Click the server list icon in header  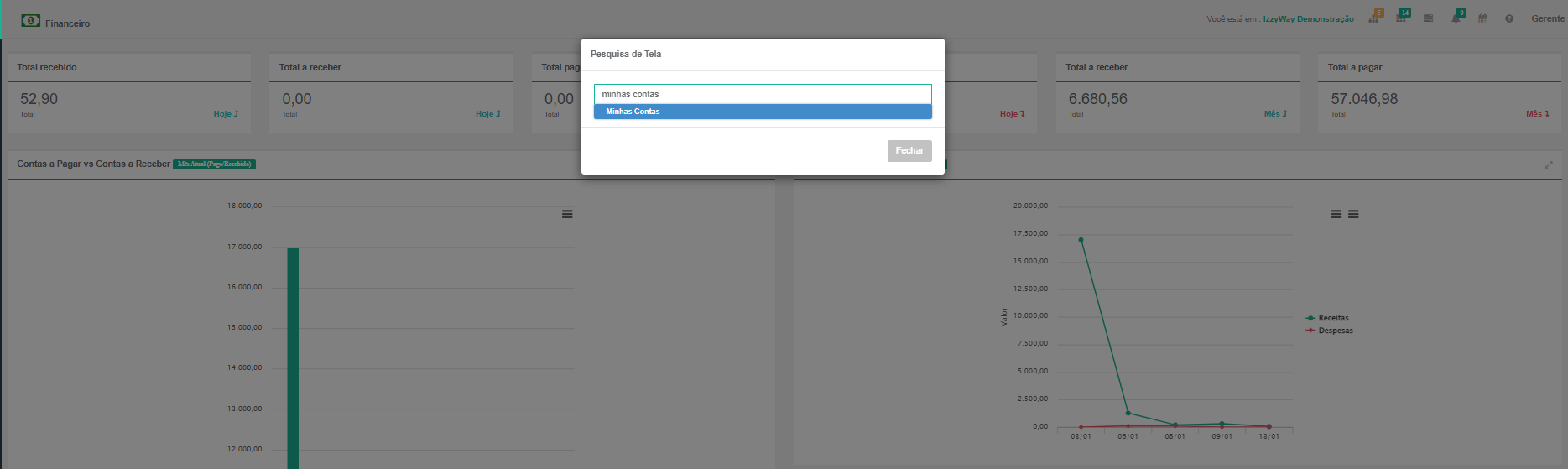[x=1428, y=18]
